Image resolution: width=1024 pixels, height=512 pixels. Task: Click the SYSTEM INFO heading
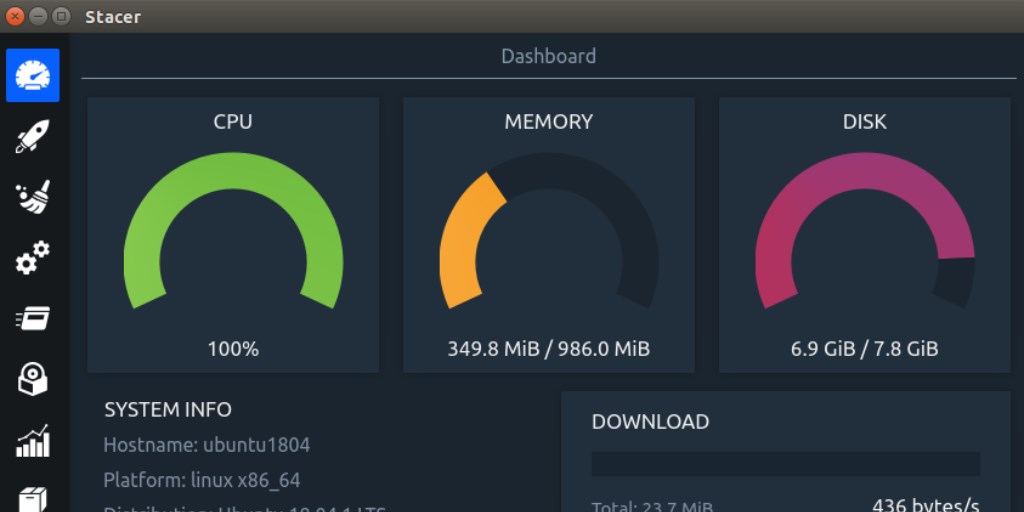[168, 409]
